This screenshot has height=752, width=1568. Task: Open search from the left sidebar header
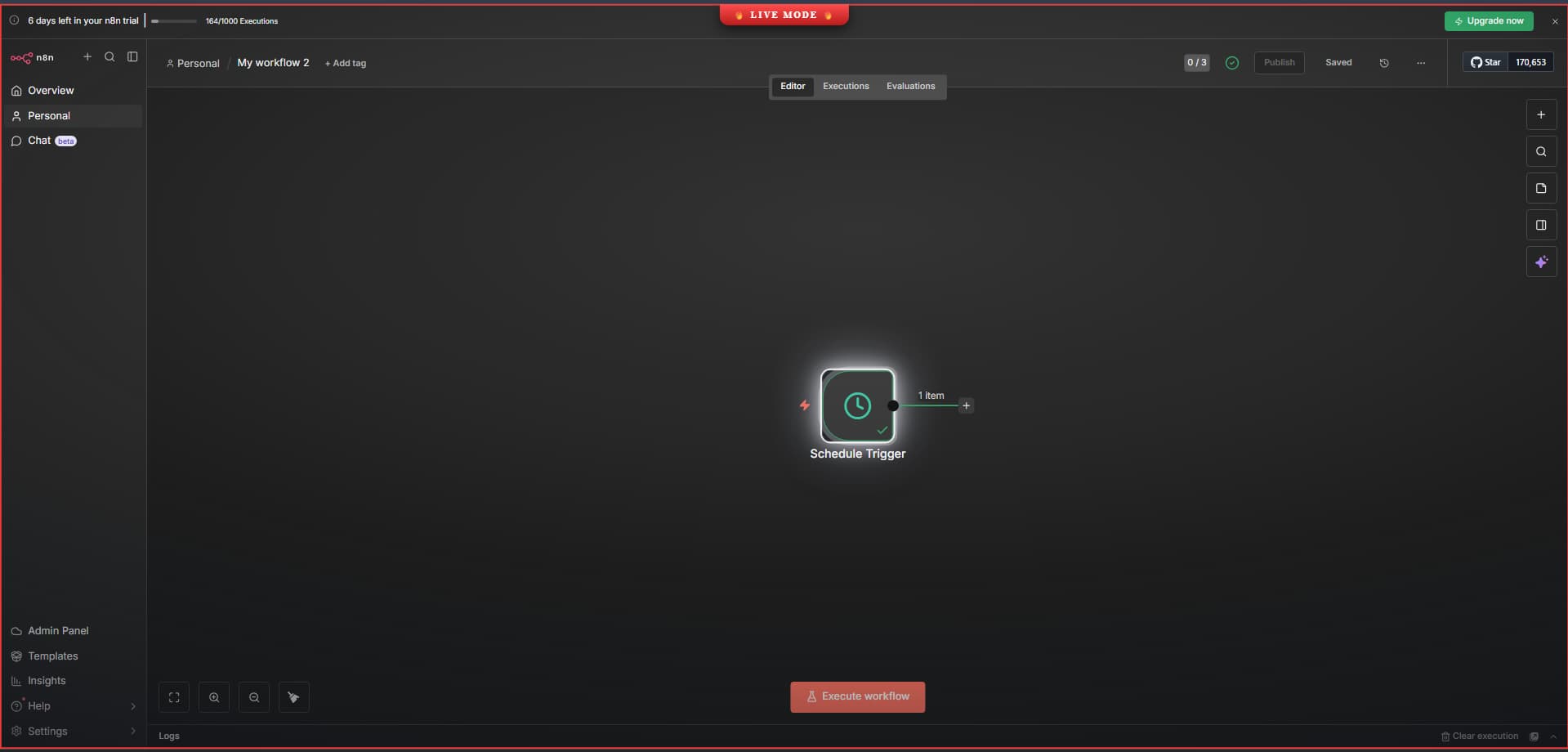pyautogui.click(x=109, y=57)
